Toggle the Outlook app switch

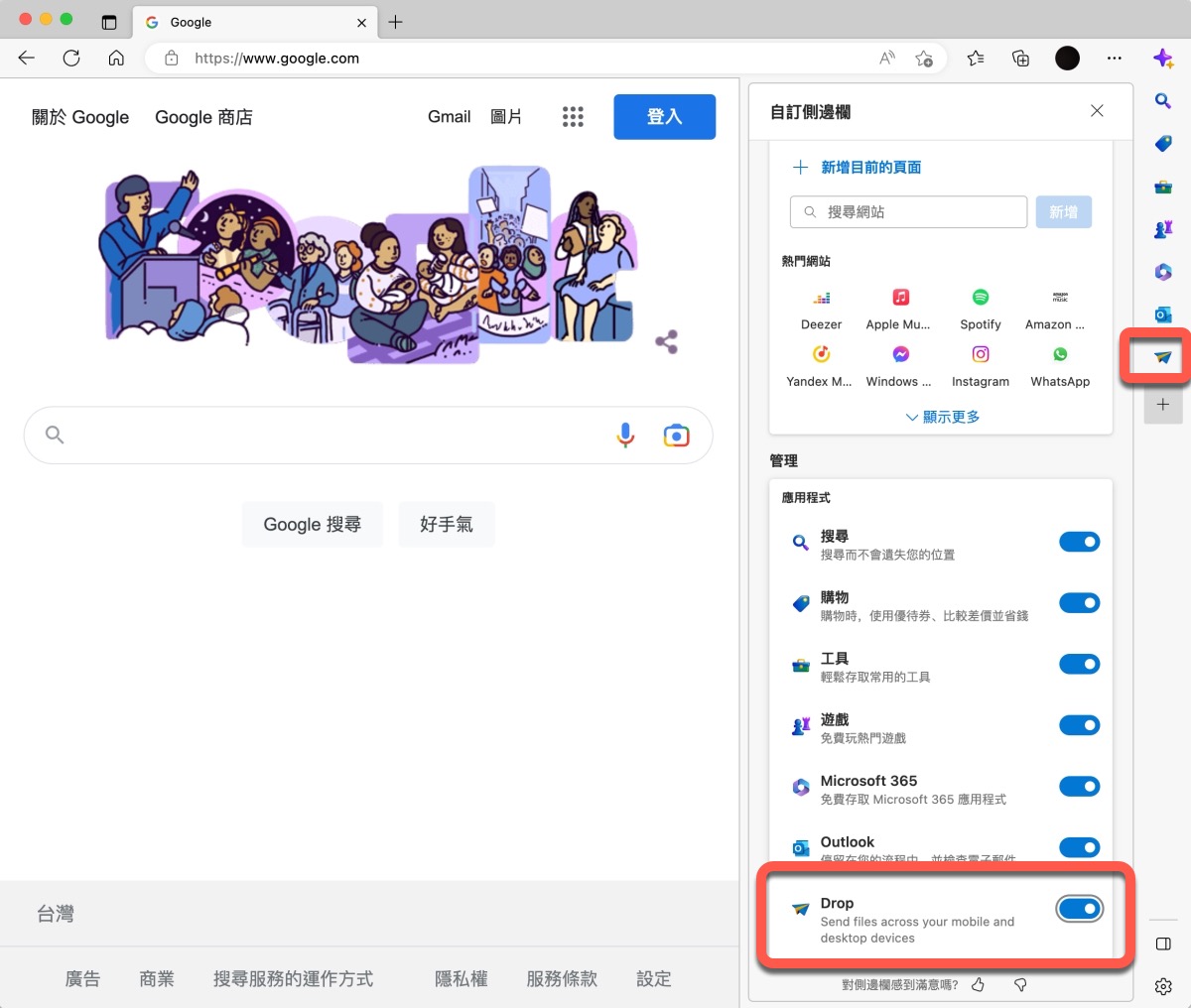(1079, 847)
